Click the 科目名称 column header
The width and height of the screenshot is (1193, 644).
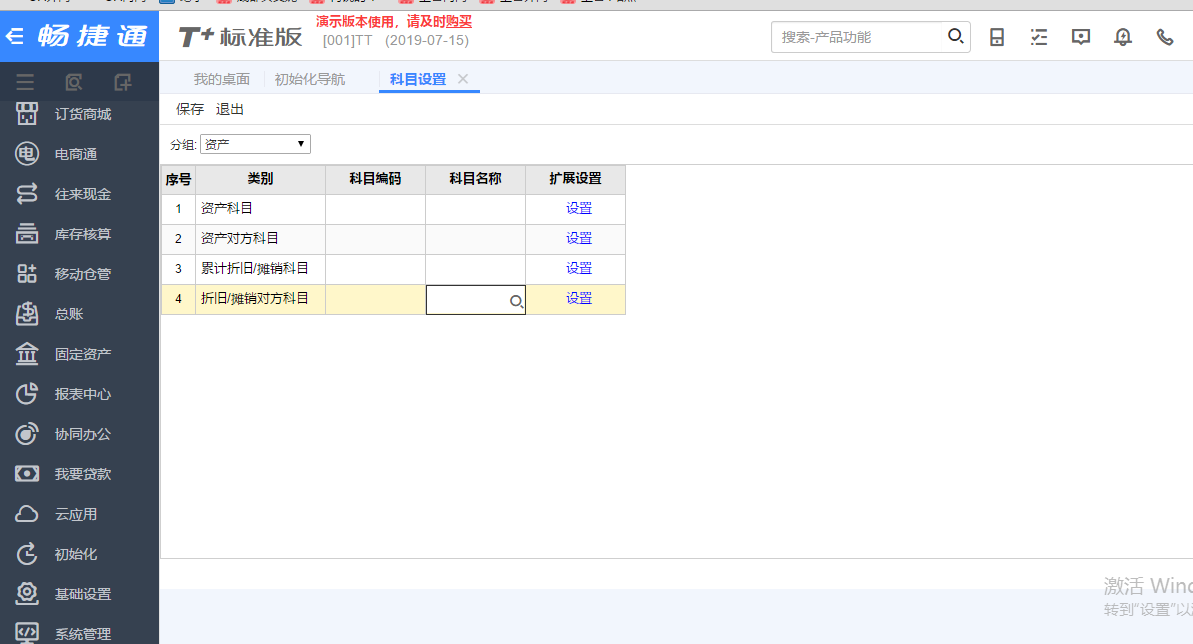tap(476, 180)
